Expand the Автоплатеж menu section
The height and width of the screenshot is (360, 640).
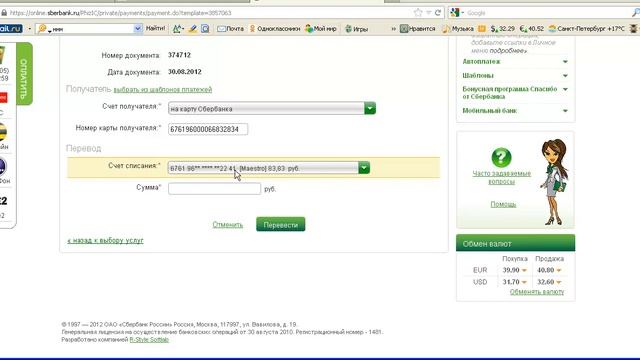tap(515, 62)
